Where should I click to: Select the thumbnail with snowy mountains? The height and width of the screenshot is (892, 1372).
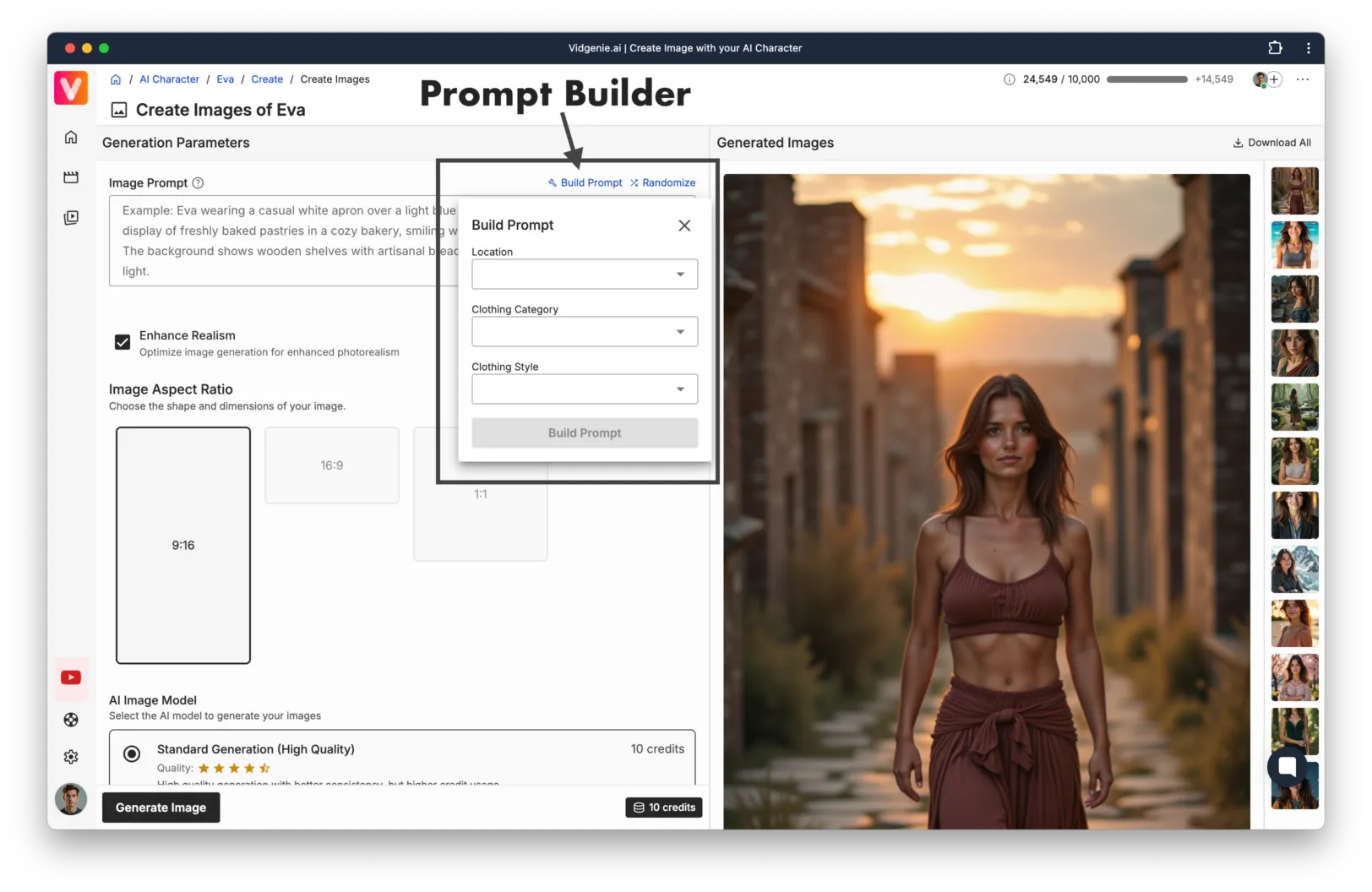point(1294,569)
